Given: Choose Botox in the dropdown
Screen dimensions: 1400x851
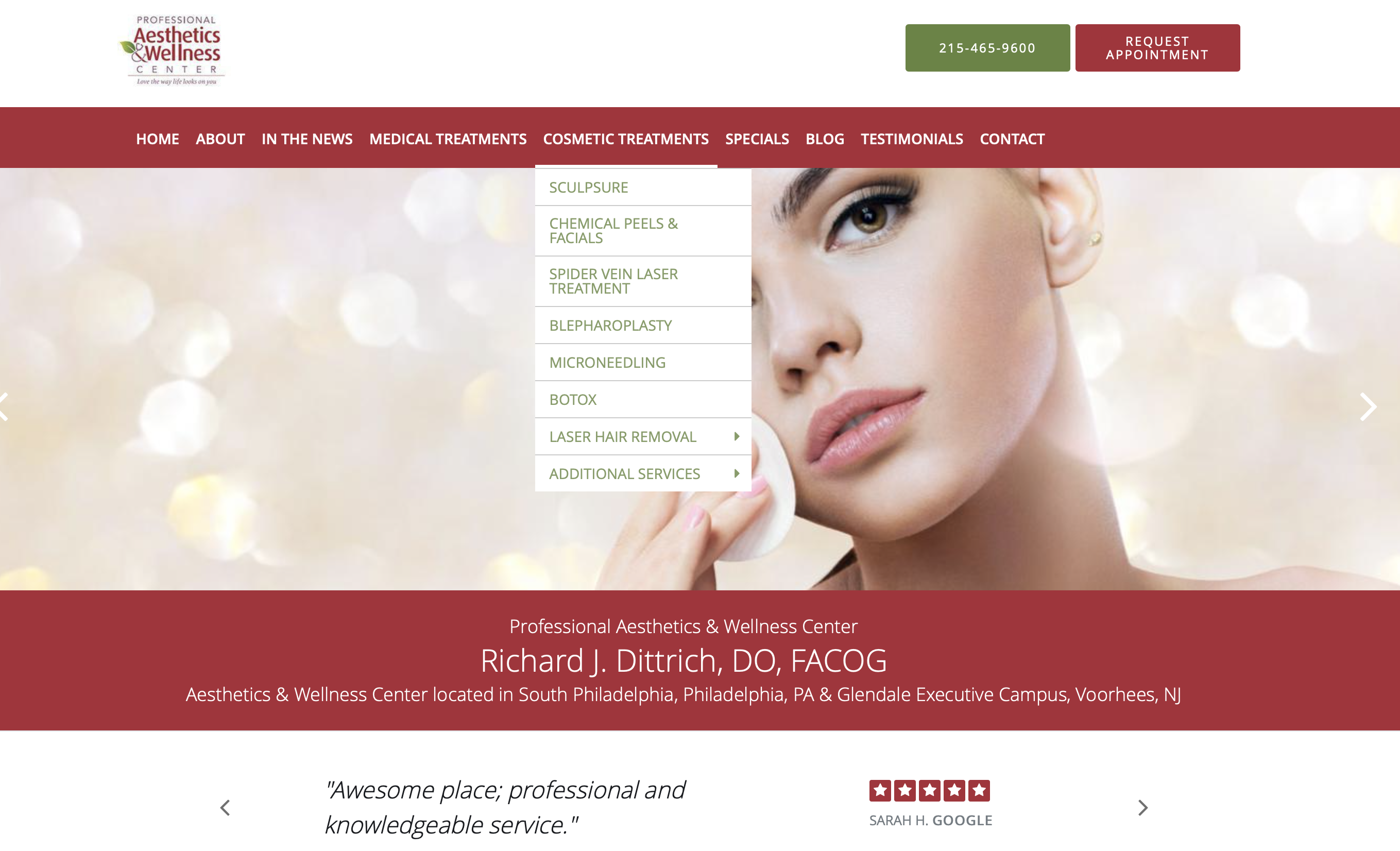Looking at the screenshot, I should (643, 399).
